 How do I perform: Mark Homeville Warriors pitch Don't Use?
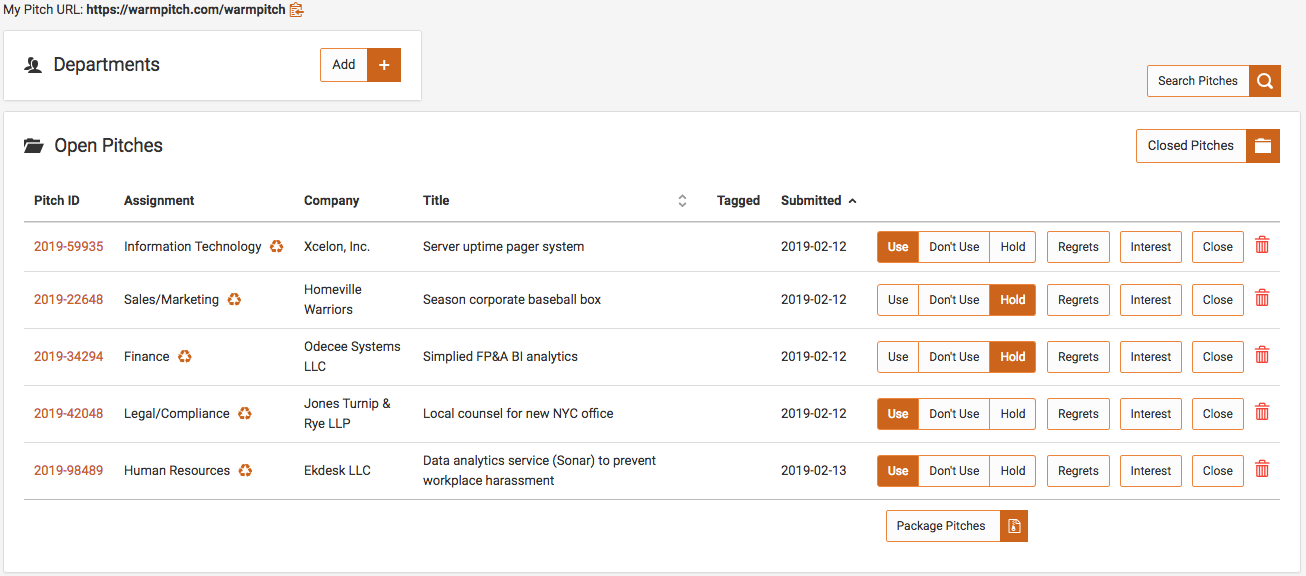click(x=954, y=300)
